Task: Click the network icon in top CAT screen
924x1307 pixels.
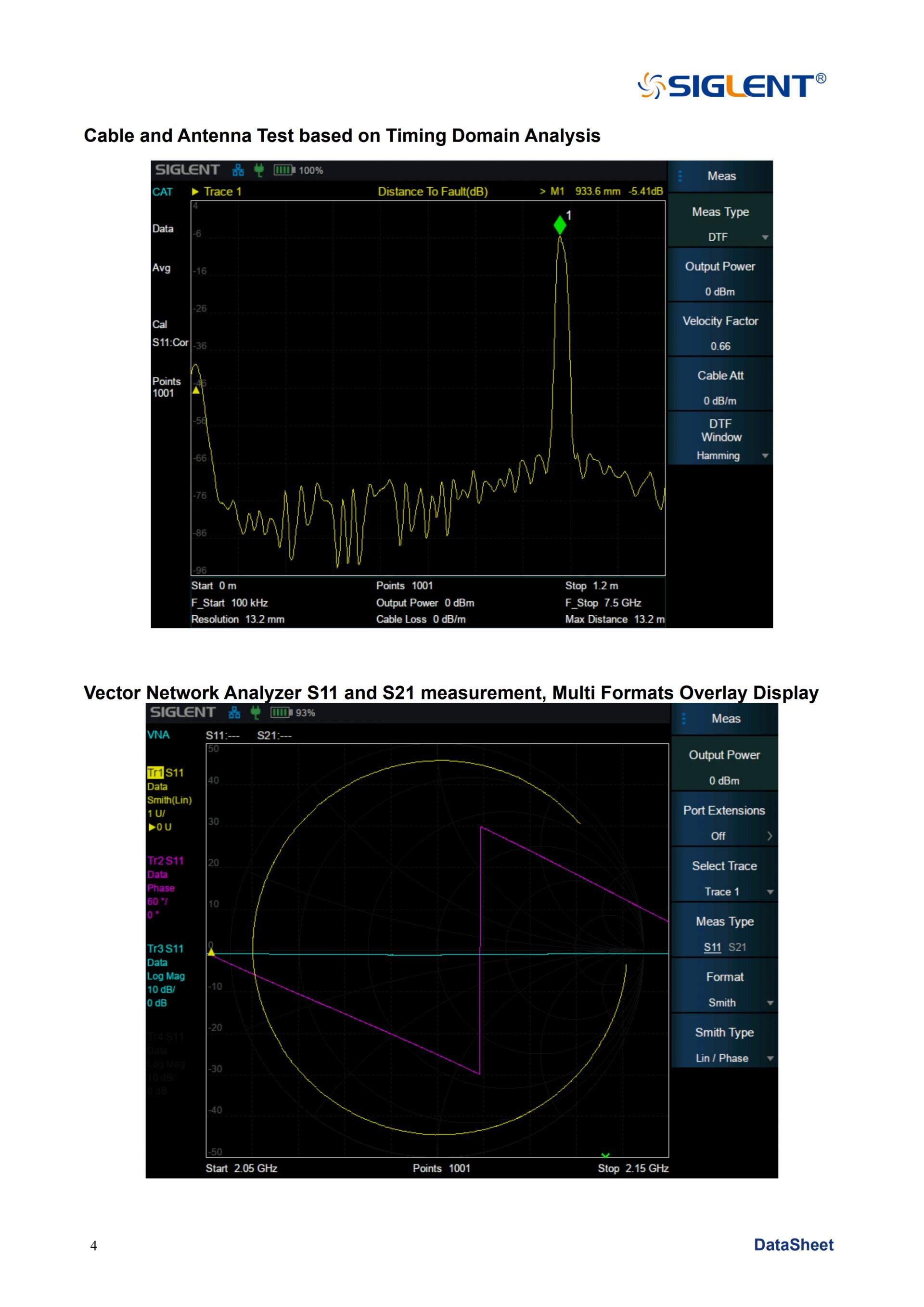Action: 238,170
